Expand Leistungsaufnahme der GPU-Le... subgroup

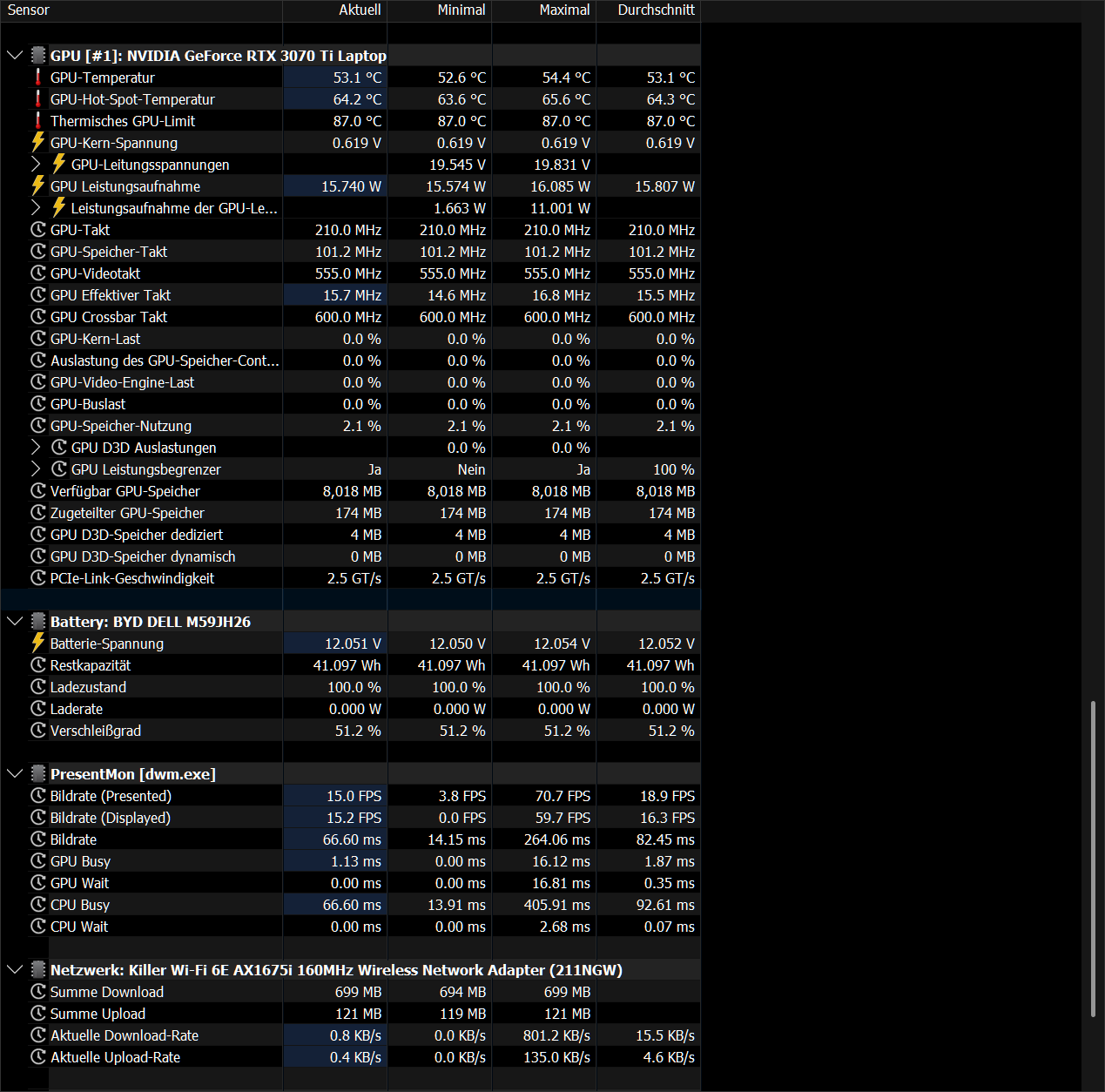click(x=36, y=208)
